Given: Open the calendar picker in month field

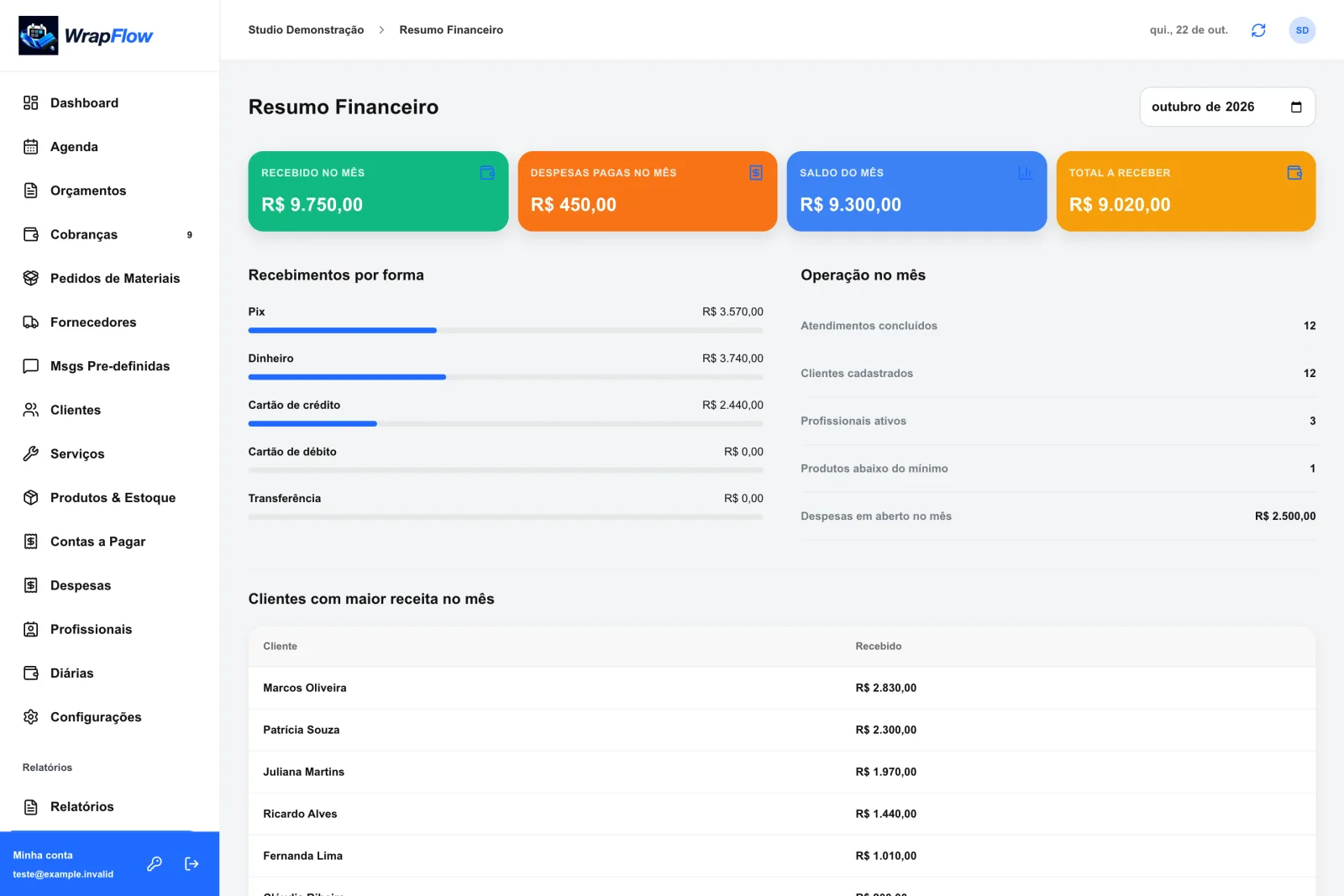Looking at the screenshot, I should [x=1296, y=107].
